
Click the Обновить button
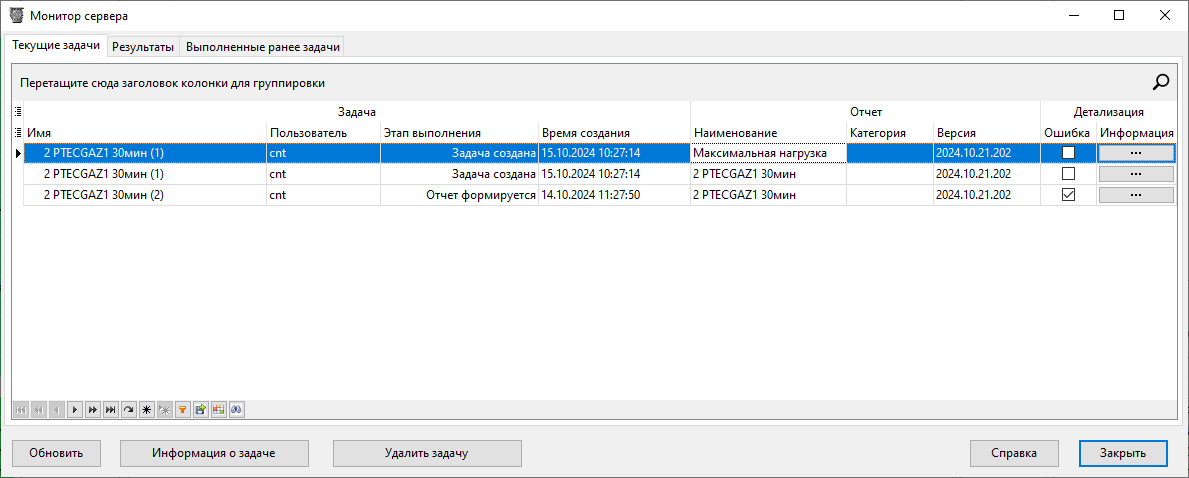tap(56, 453)
